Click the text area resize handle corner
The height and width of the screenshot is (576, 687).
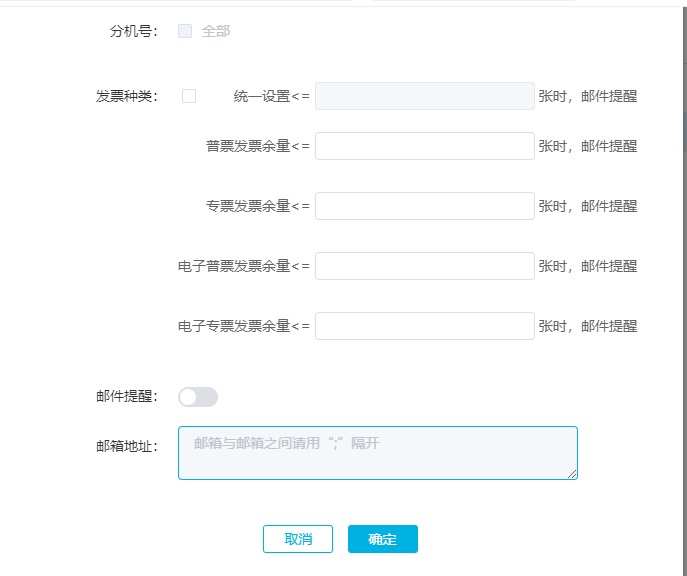point(572,474)
